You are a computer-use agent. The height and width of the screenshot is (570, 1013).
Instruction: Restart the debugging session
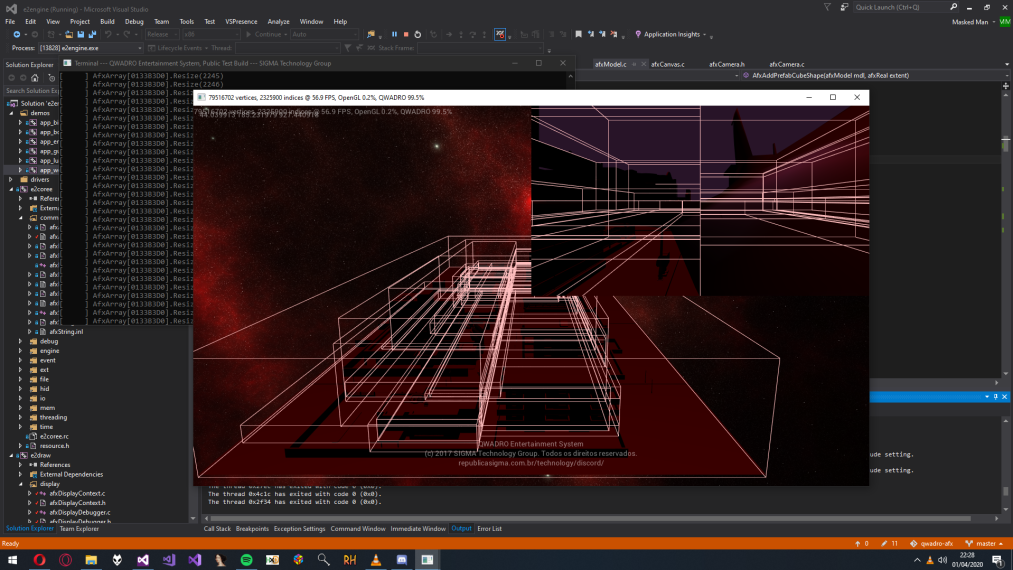[x=418, y=34]
